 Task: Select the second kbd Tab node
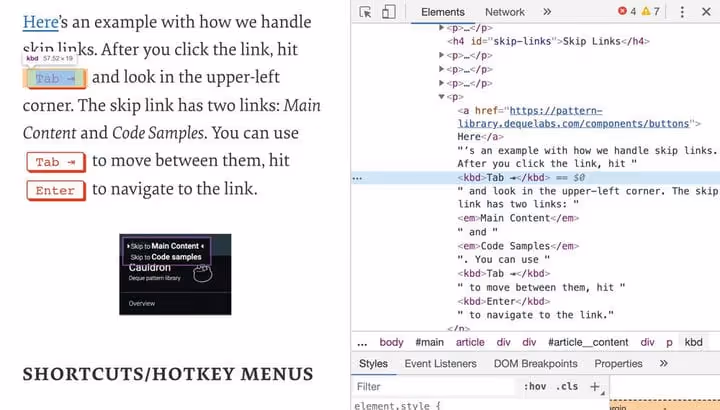pos(504,274)
